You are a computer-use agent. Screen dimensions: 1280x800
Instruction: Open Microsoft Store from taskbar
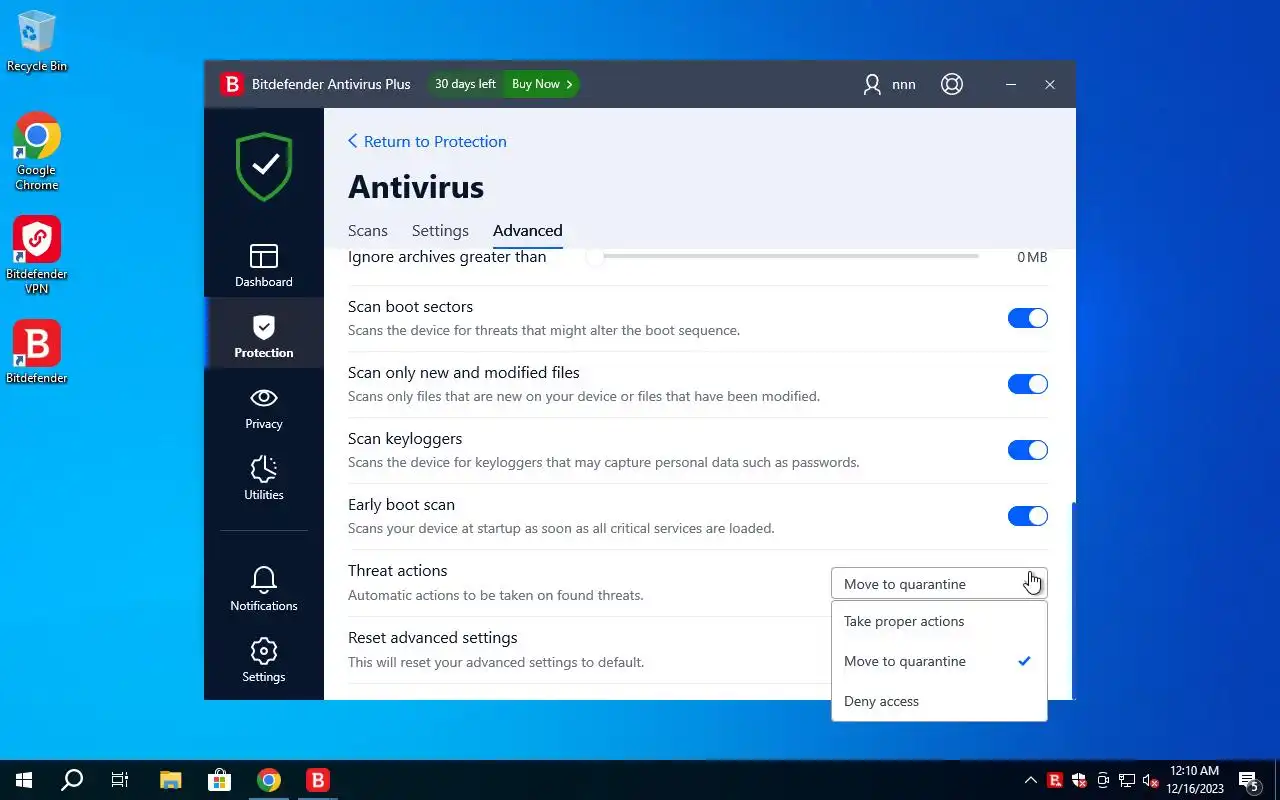pos(219,780)
